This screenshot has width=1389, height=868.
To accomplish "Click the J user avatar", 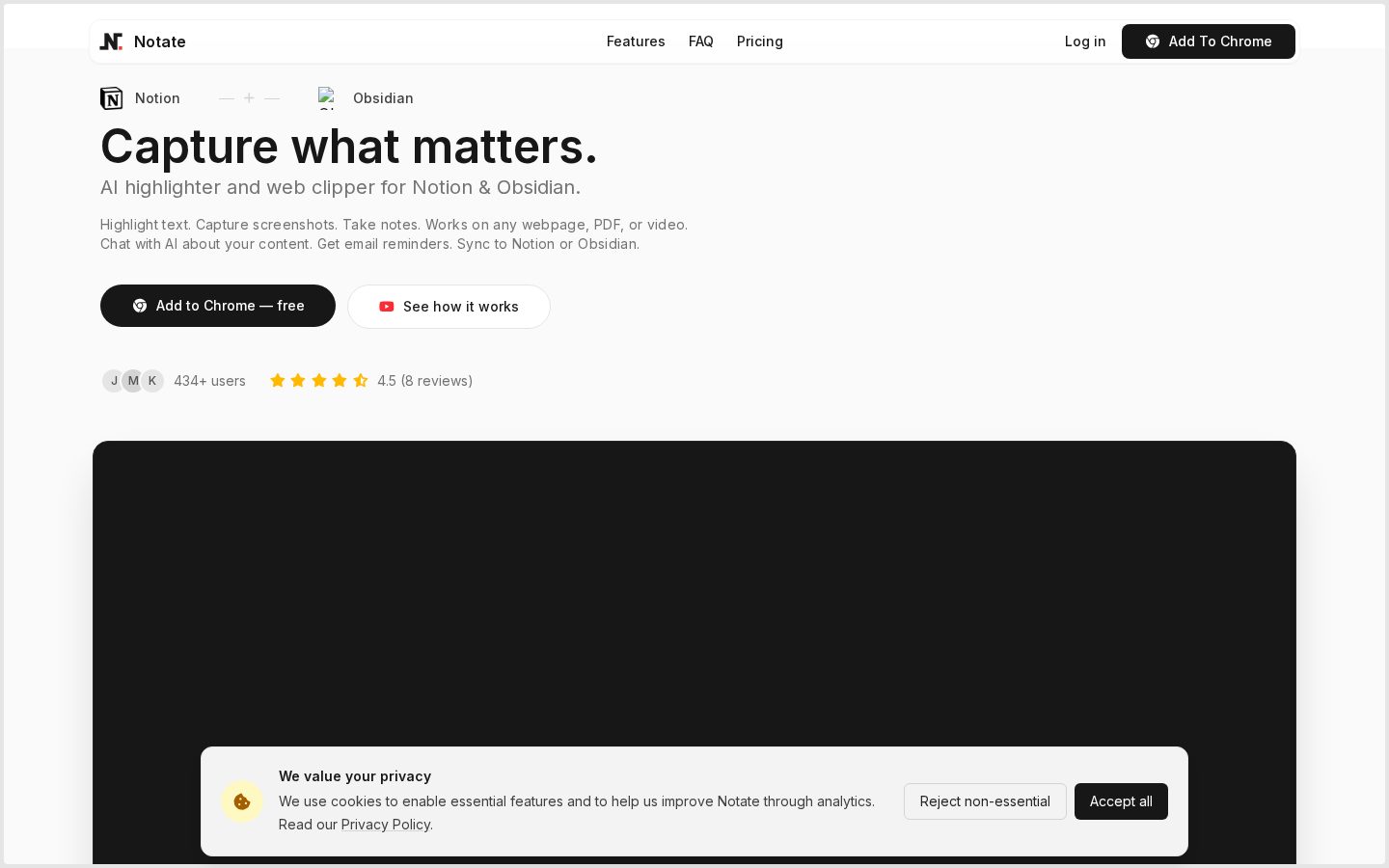I will tap(114, 381).
